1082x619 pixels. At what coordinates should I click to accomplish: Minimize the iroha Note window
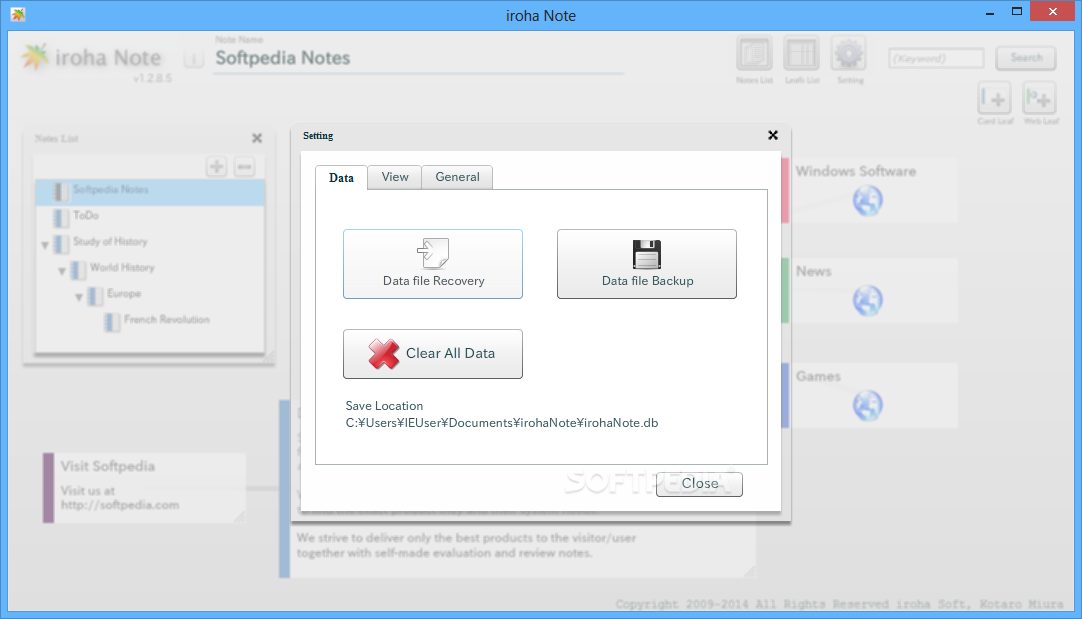pyautogui.click(x=990, y=12)
